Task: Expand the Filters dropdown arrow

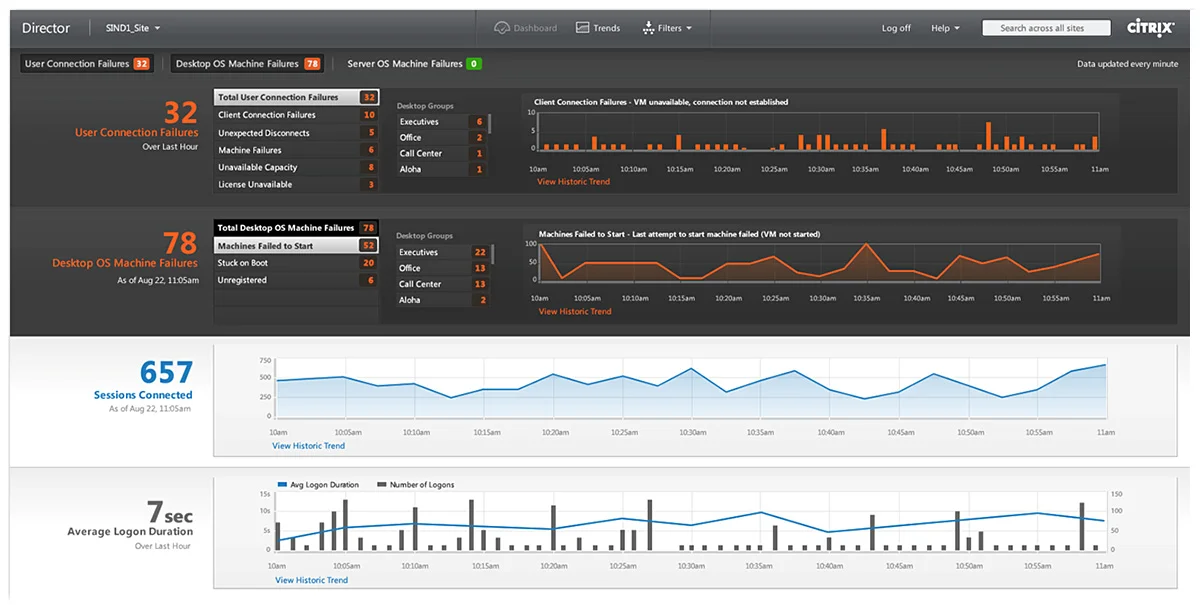Action: click(x=690, y=28)
